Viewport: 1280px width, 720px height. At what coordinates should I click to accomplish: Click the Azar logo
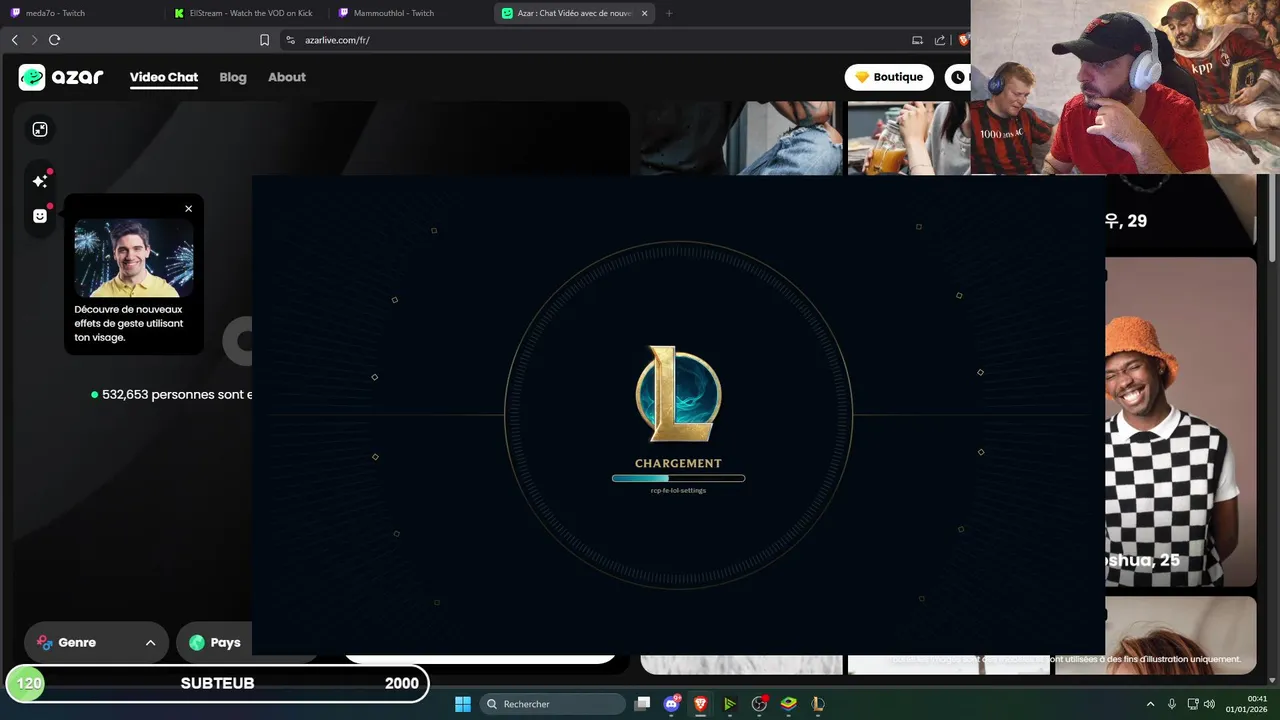pos(61,77)
